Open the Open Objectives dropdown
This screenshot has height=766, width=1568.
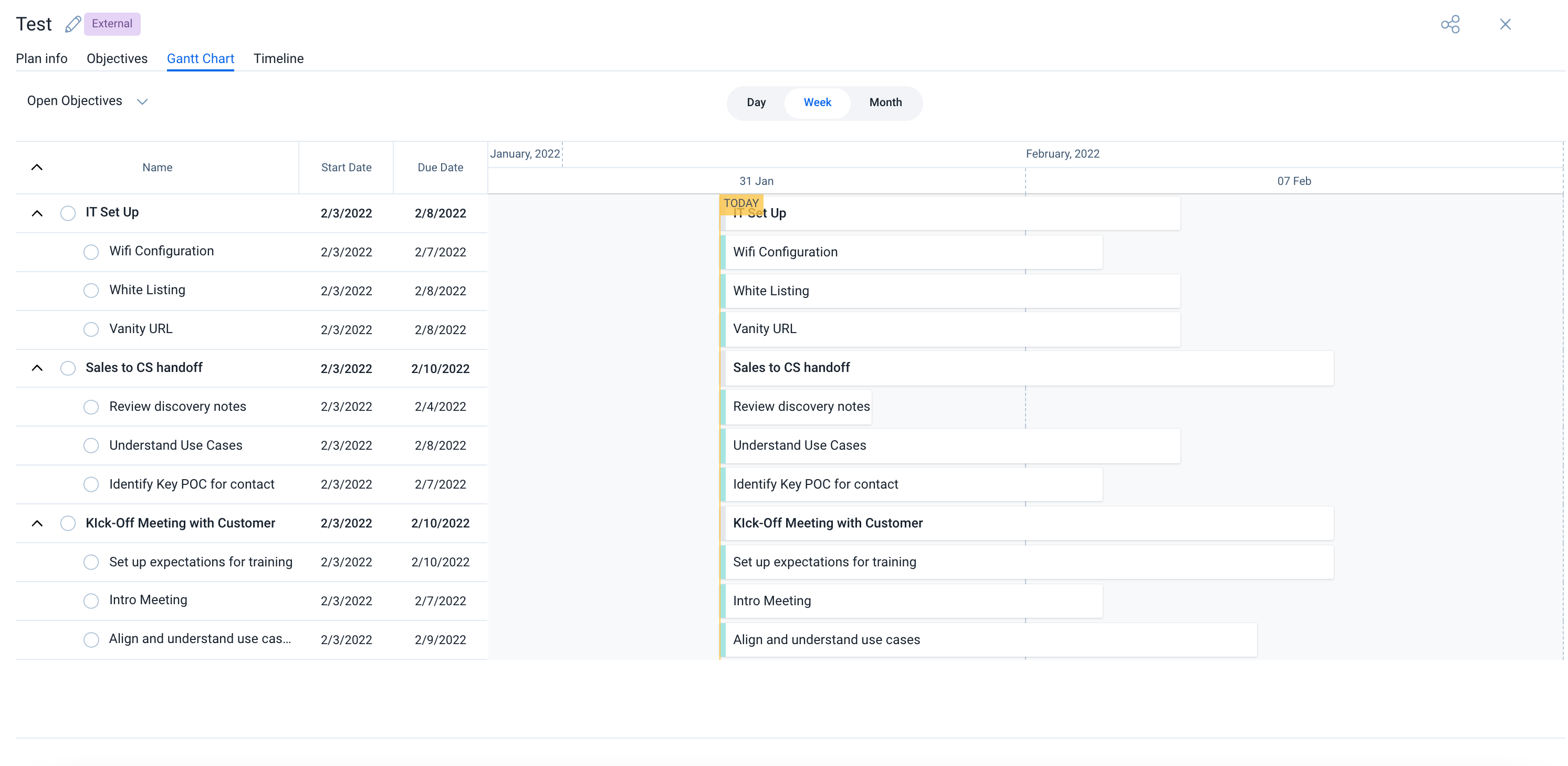click(x=87, y=101)
